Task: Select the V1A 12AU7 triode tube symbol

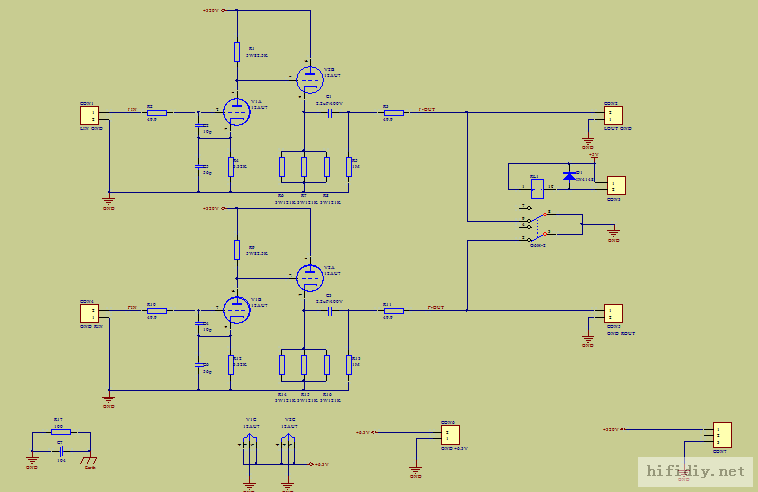Action: (237, 112)
